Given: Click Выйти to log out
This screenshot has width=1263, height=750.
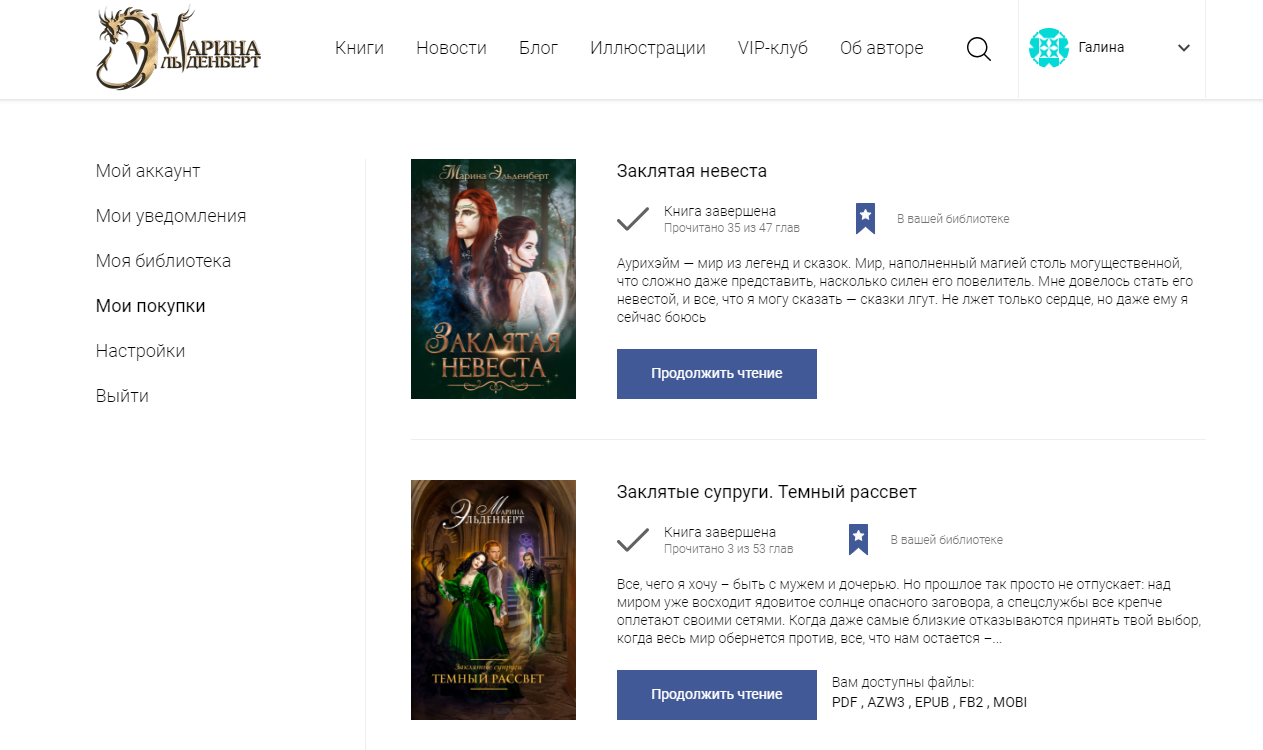Looking at the screenshot, I should tap(122, 396).
